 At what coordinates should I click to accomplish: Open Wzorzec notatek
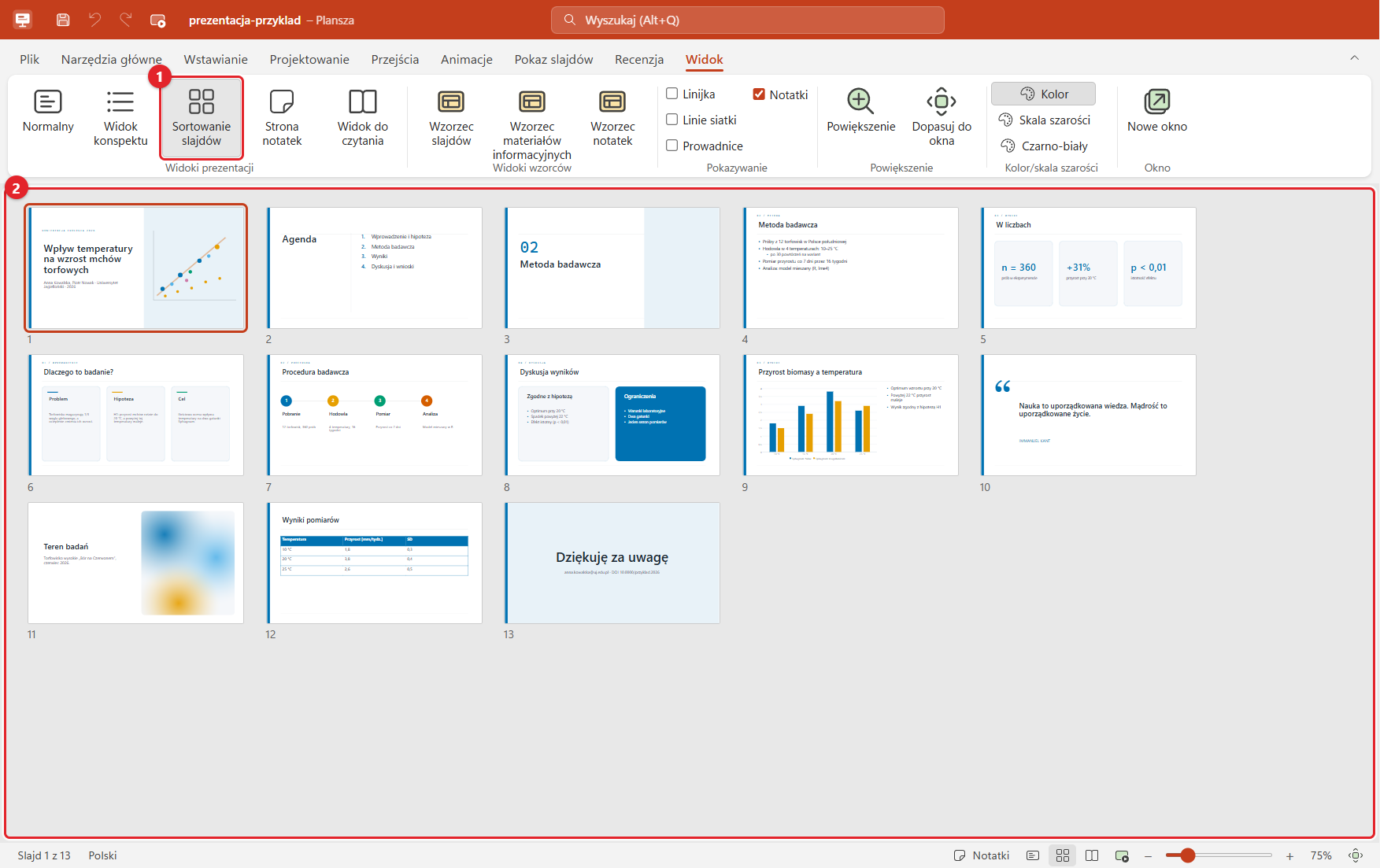click(612, 118)
